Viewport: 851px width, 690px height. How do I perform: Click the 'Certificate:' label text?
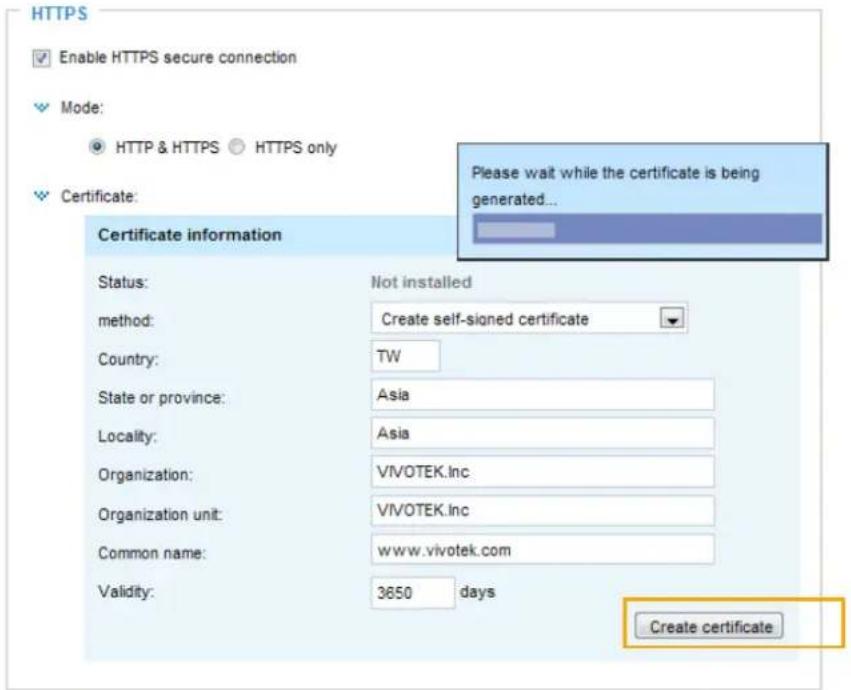point(99,196)
